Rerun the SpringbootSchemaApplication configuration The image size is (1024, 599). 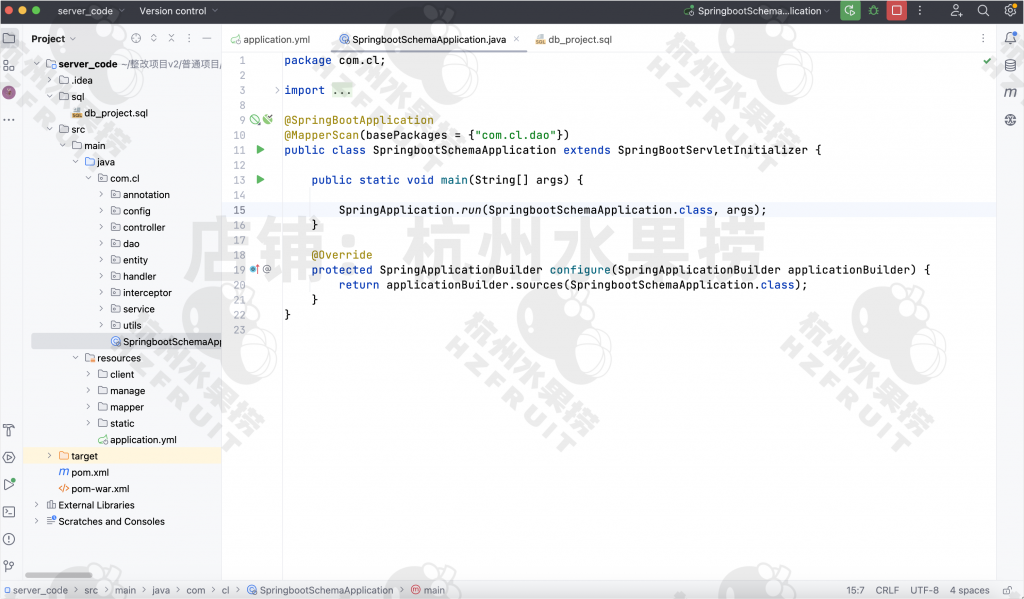(849, 11)
